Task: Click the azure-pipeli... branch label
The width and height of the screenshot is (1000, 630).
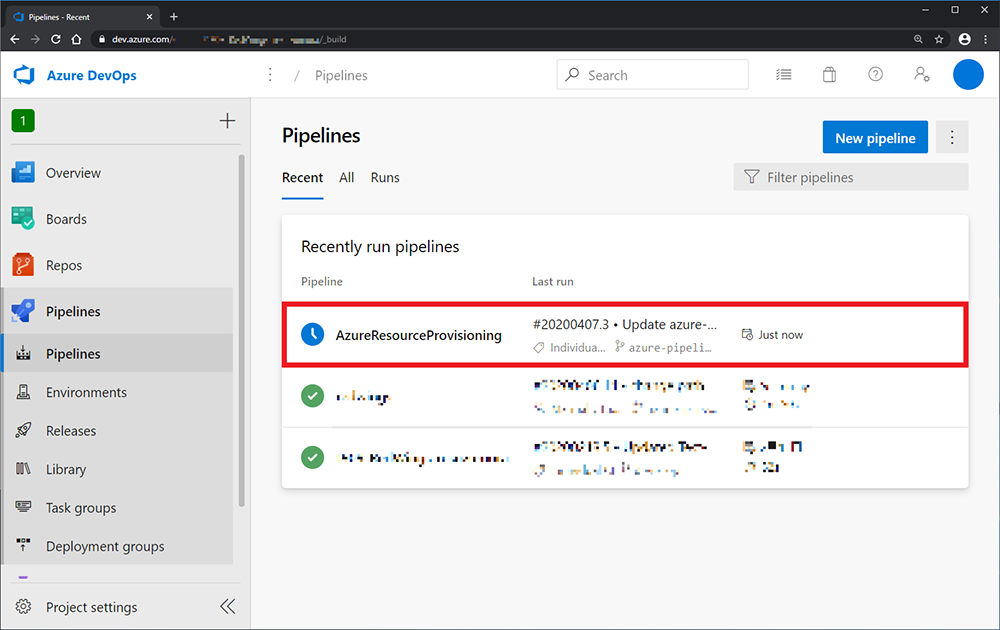Action: pyautogui.click(x=670, y=348)
